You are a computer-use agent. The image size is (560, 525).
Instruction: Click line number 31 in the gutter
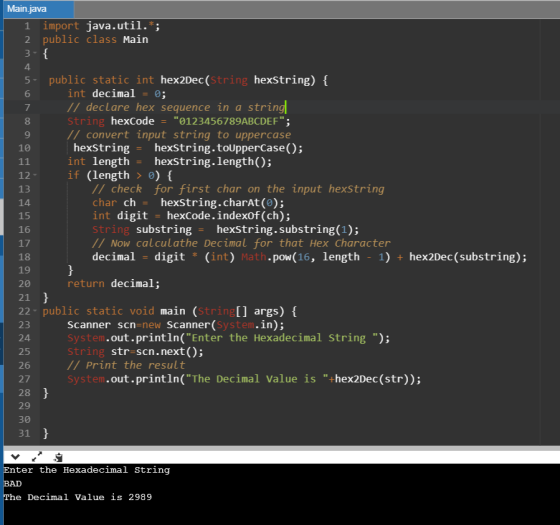pos(24,433)
